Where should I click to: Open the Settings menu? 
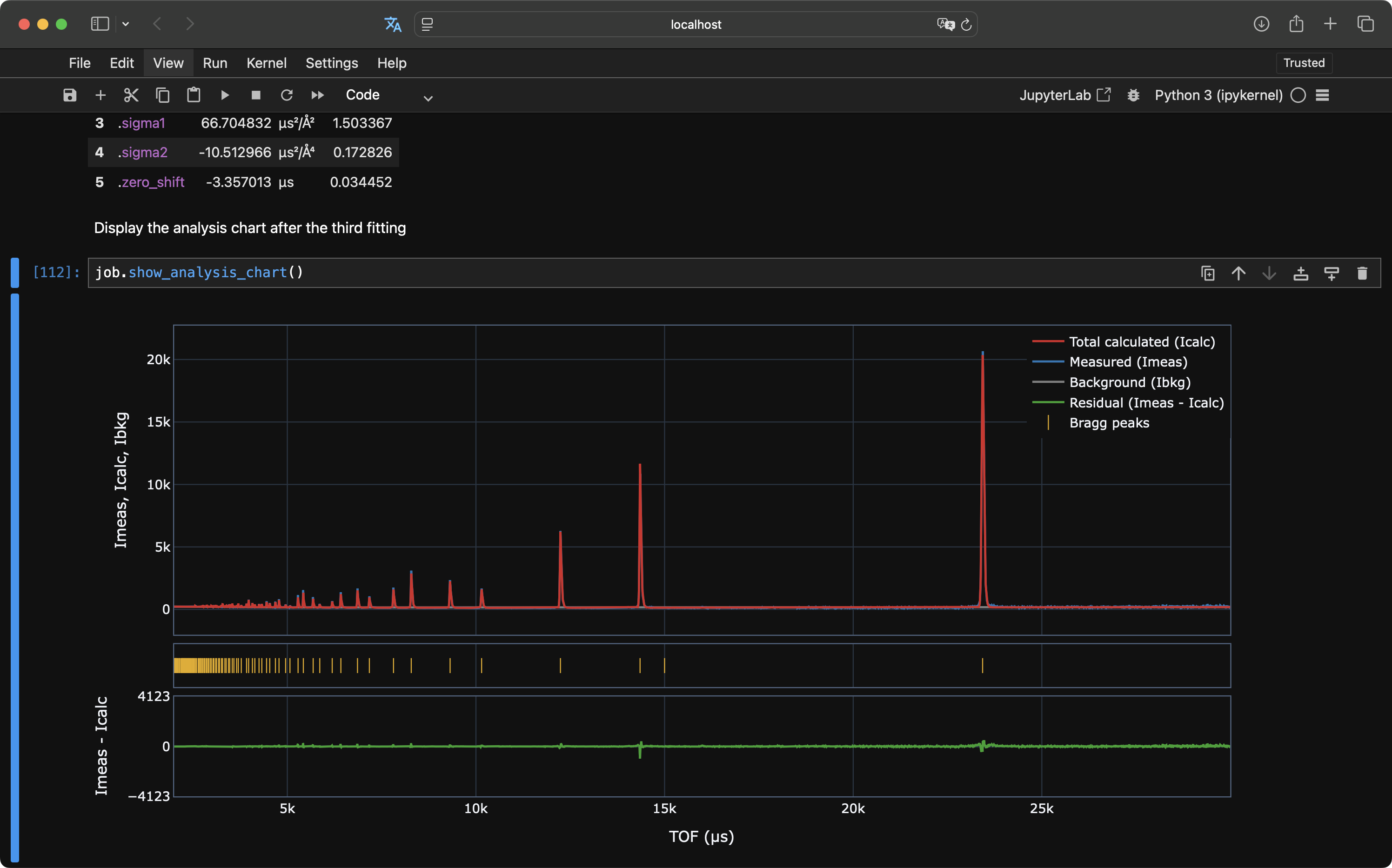(331, 63)
